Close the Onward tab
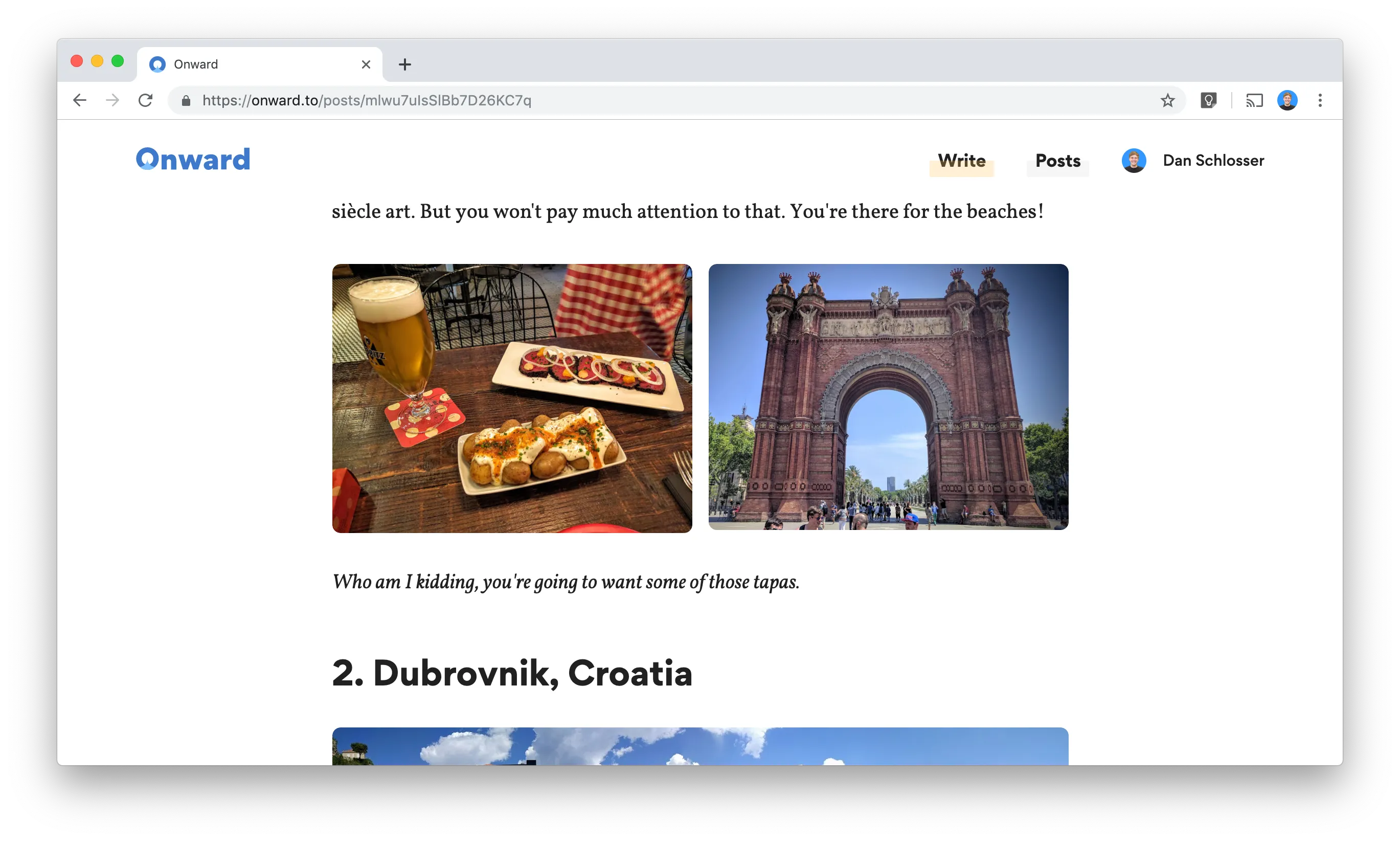The width and height of the screenshot is (1400, 841). tap(366, 64)
